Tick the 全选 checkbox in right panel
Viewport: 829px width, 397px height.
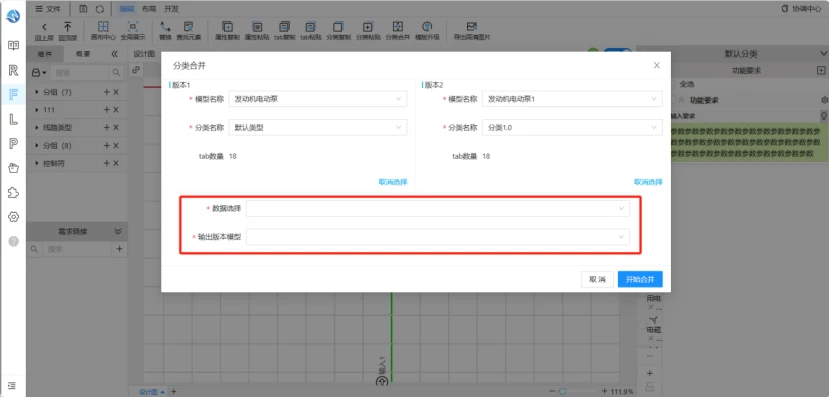click(x=674, y=84)
